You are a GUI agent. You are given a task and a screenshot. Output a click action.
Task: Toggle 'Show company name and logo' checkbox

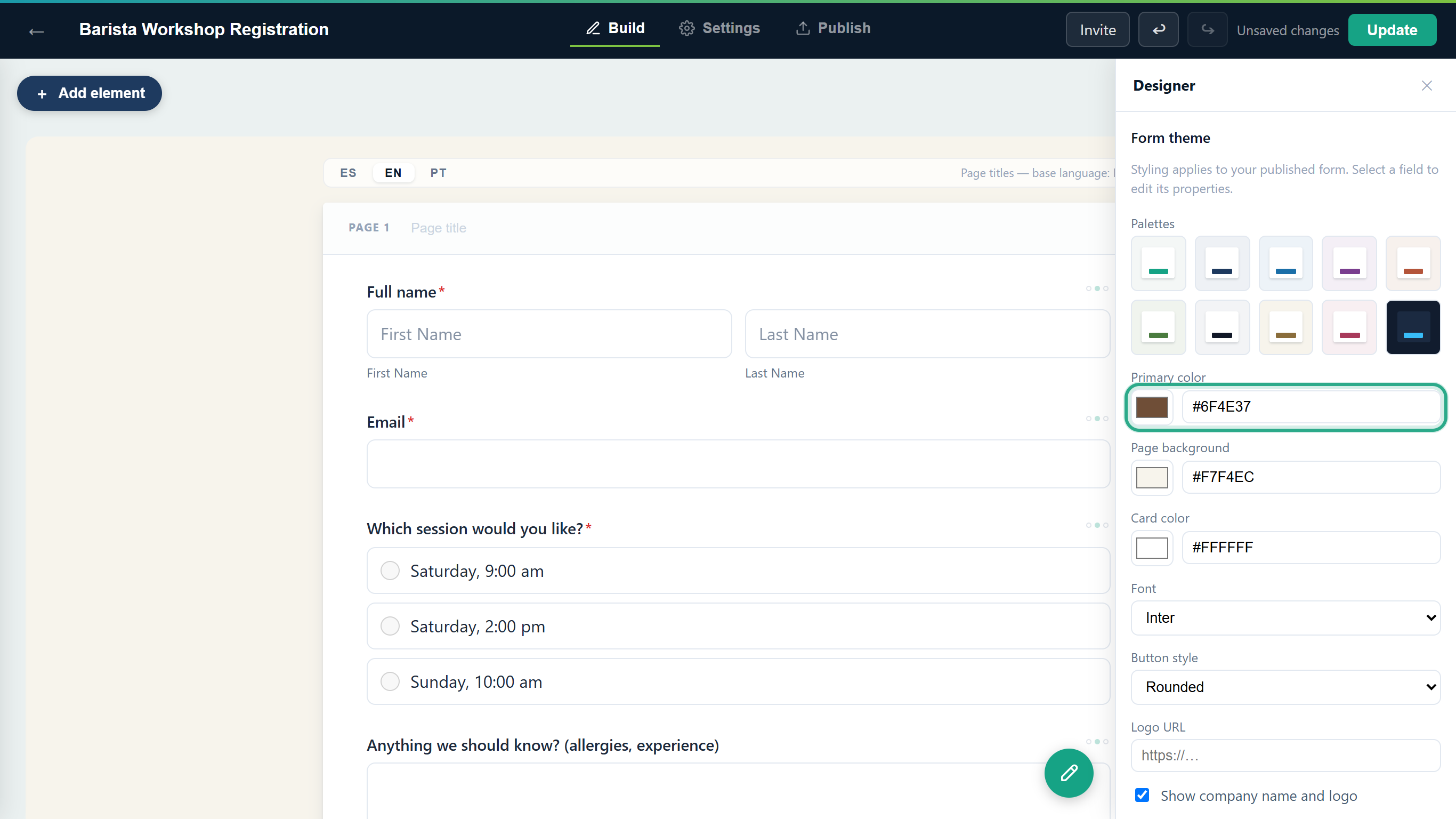click(1142, 795)
